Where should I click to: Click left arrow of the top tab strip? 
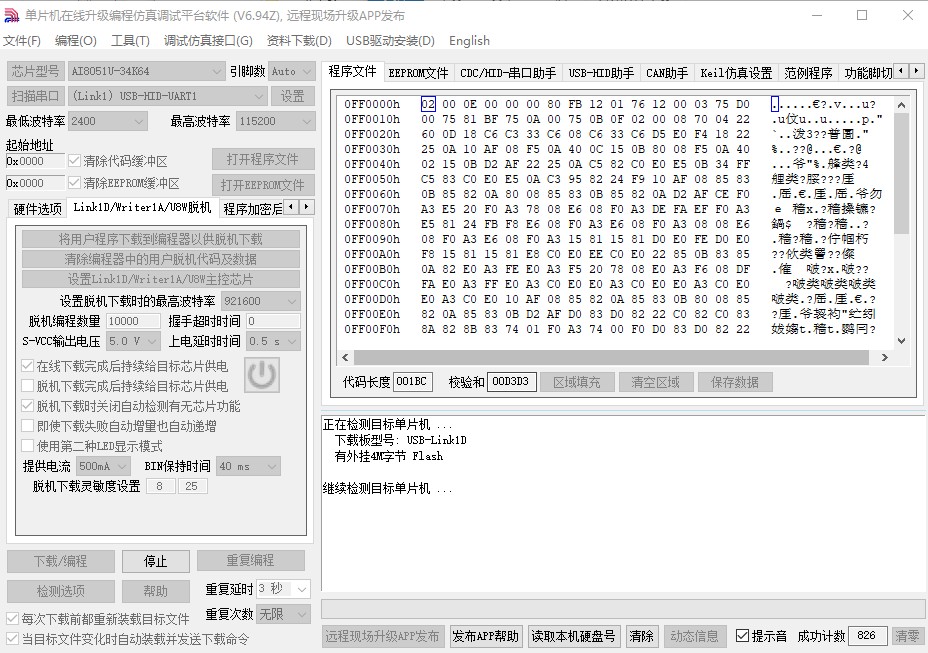click(x=901, y=70)
